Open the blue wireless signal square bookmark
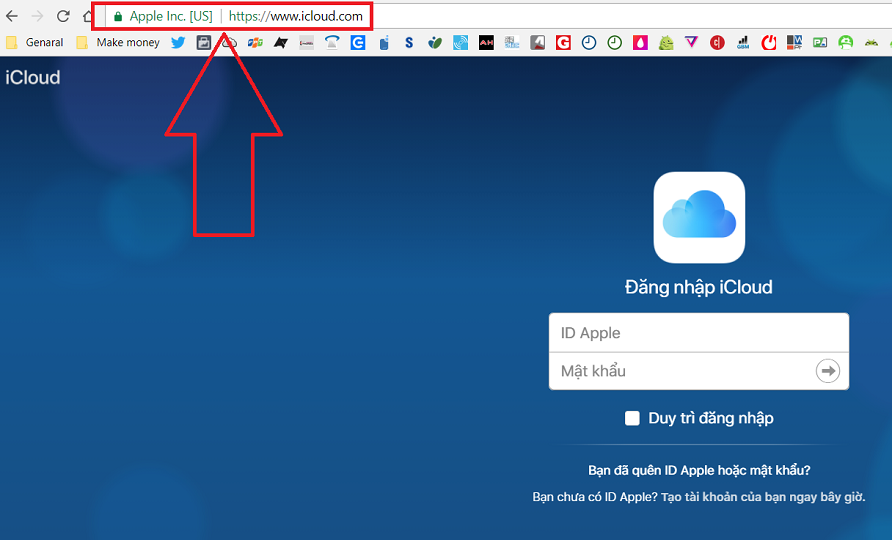892x540 pixels. click(x=461, y=42)
